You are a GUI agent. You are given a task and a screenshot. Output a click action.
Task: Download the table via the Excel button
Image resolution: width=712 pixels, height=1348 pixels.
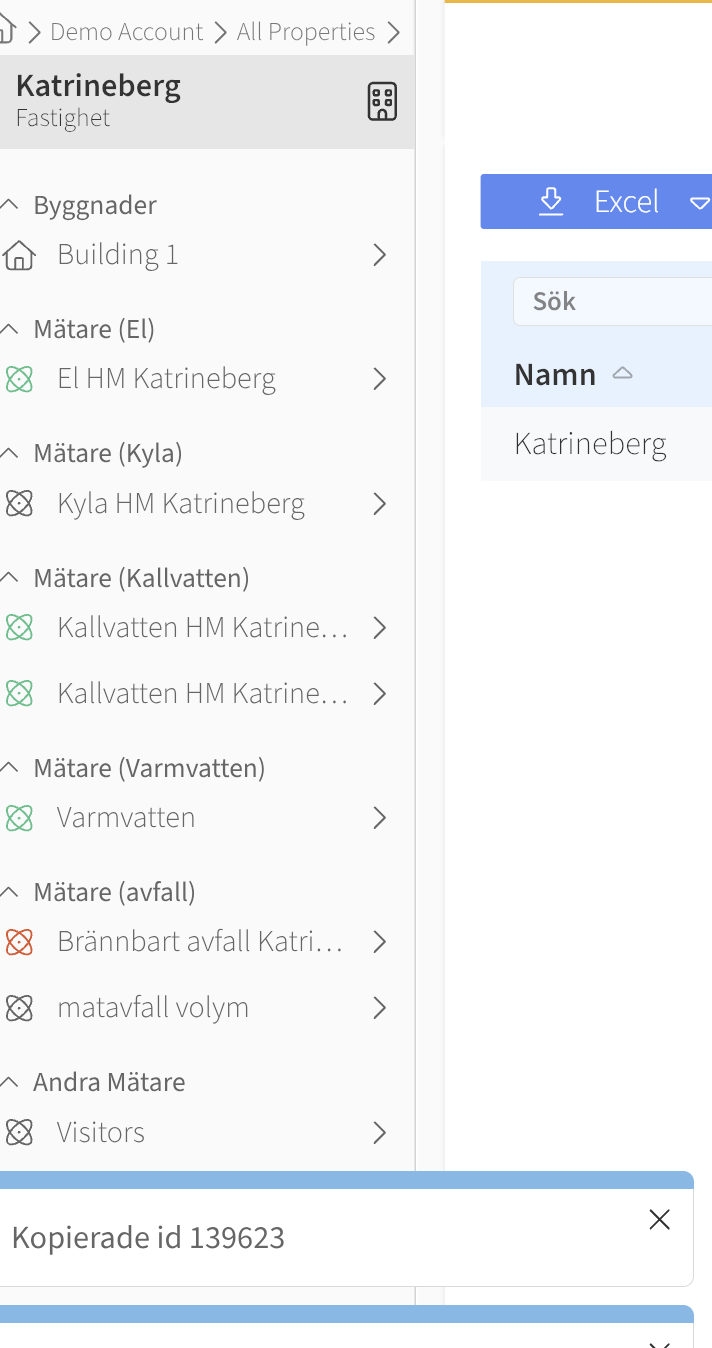click(598, 202)
